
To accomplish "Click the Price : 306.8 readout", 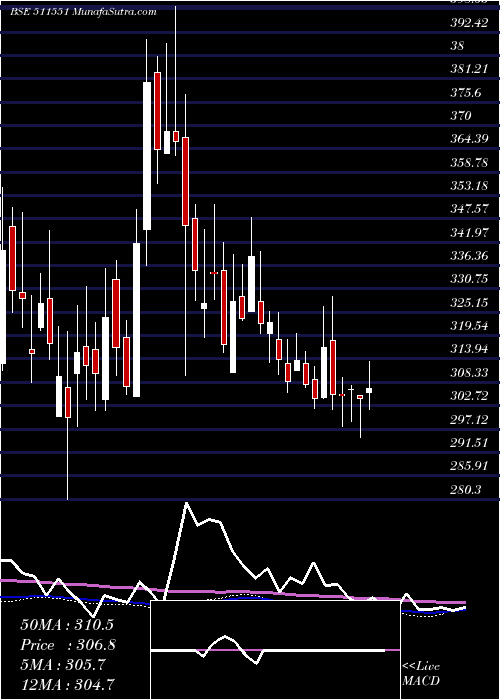I will [x=68, y=645].
